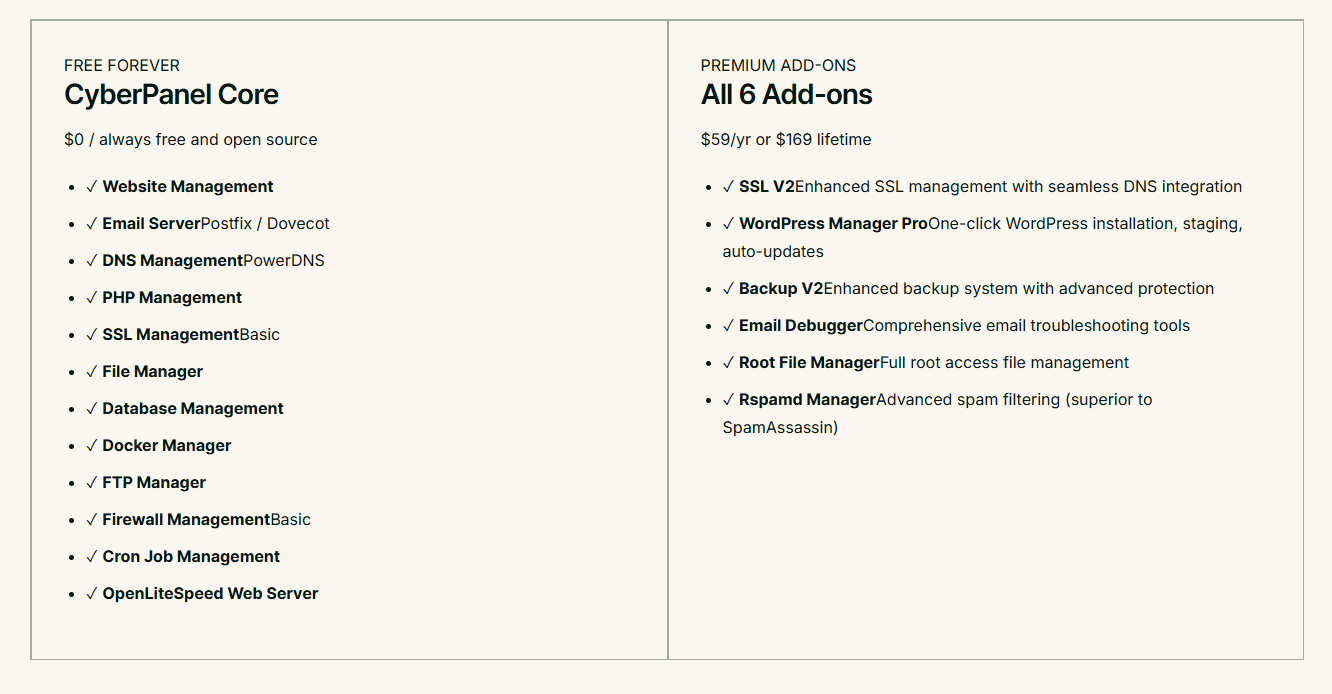This screenshot has width=1332, height=694.
Task: Click the 'Email Server' Postfix / Dovecot row
Action: [207, 224]
